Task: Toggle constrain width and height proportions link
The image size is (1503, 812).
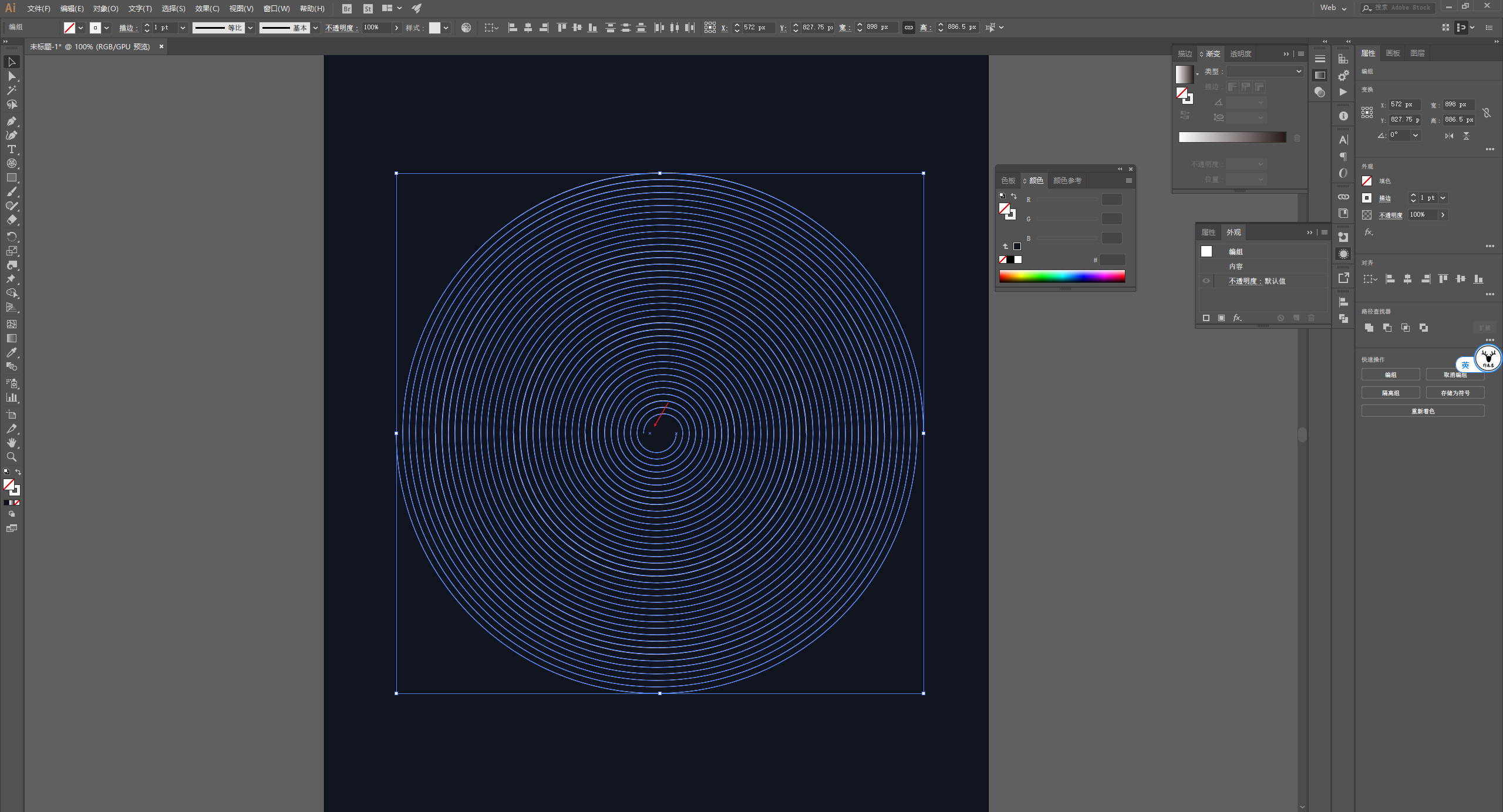Action: tap(908, 28)
